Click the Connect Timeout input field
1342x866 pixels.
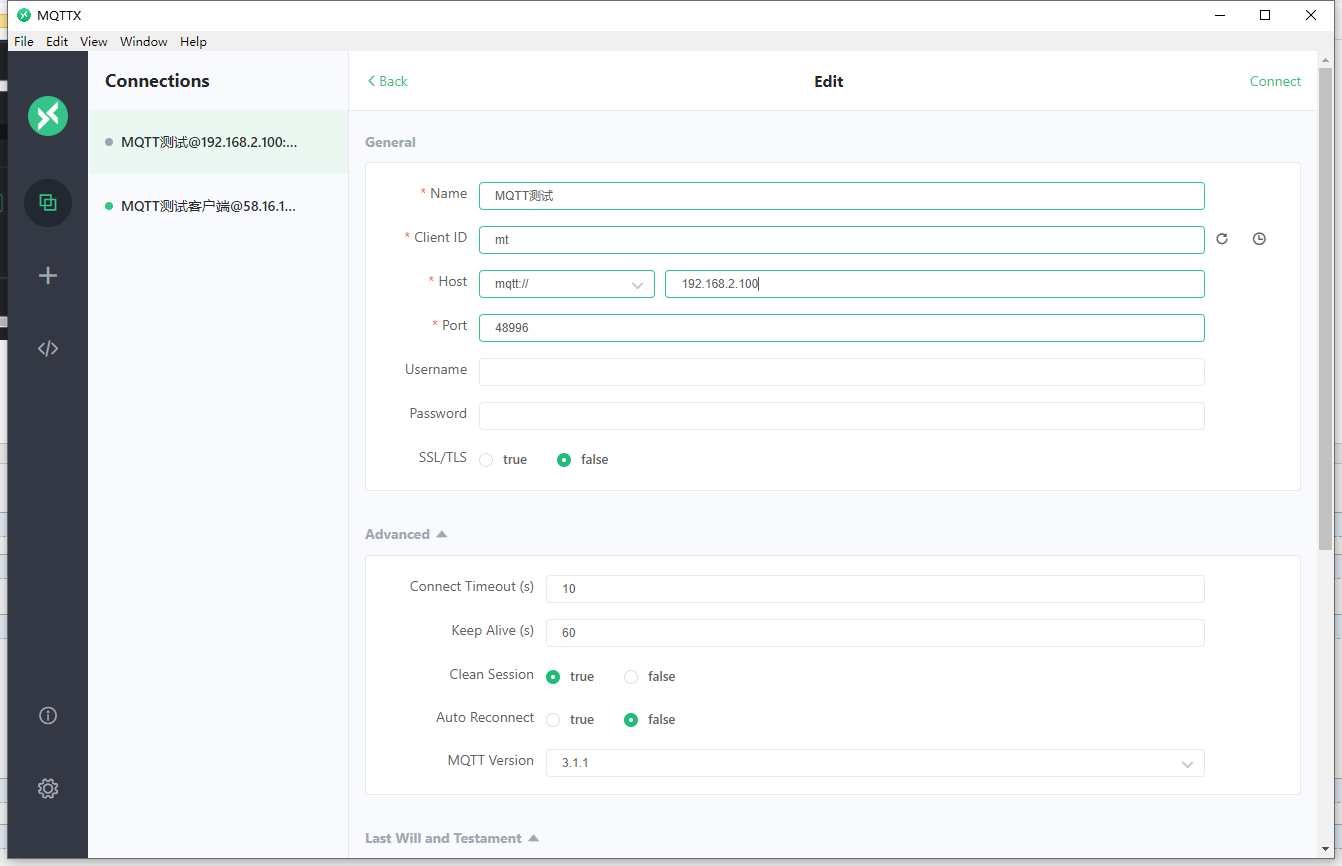875,589
